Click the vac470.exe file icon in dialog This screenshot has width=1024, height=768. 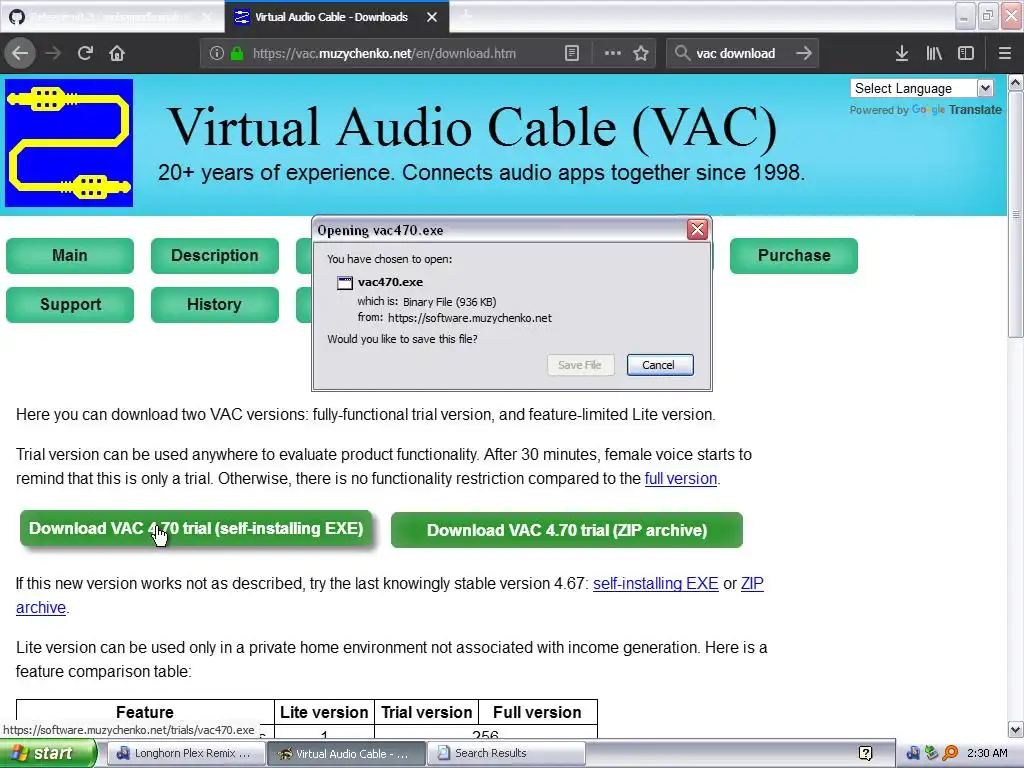click(344, 283)
